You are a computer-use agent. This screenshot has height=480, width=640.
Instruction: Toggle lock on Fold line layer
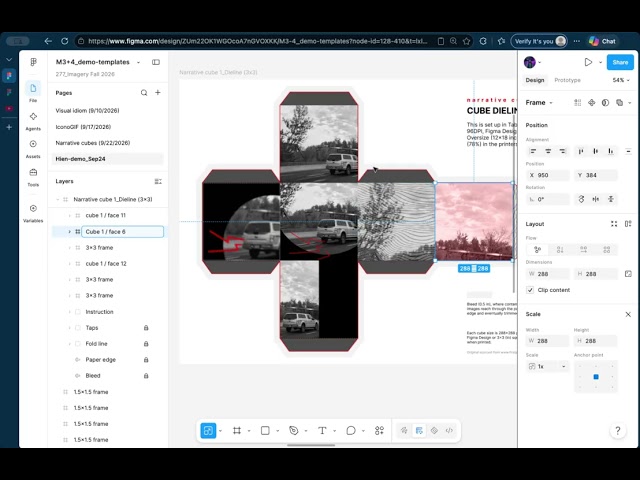tap(146, 344)
